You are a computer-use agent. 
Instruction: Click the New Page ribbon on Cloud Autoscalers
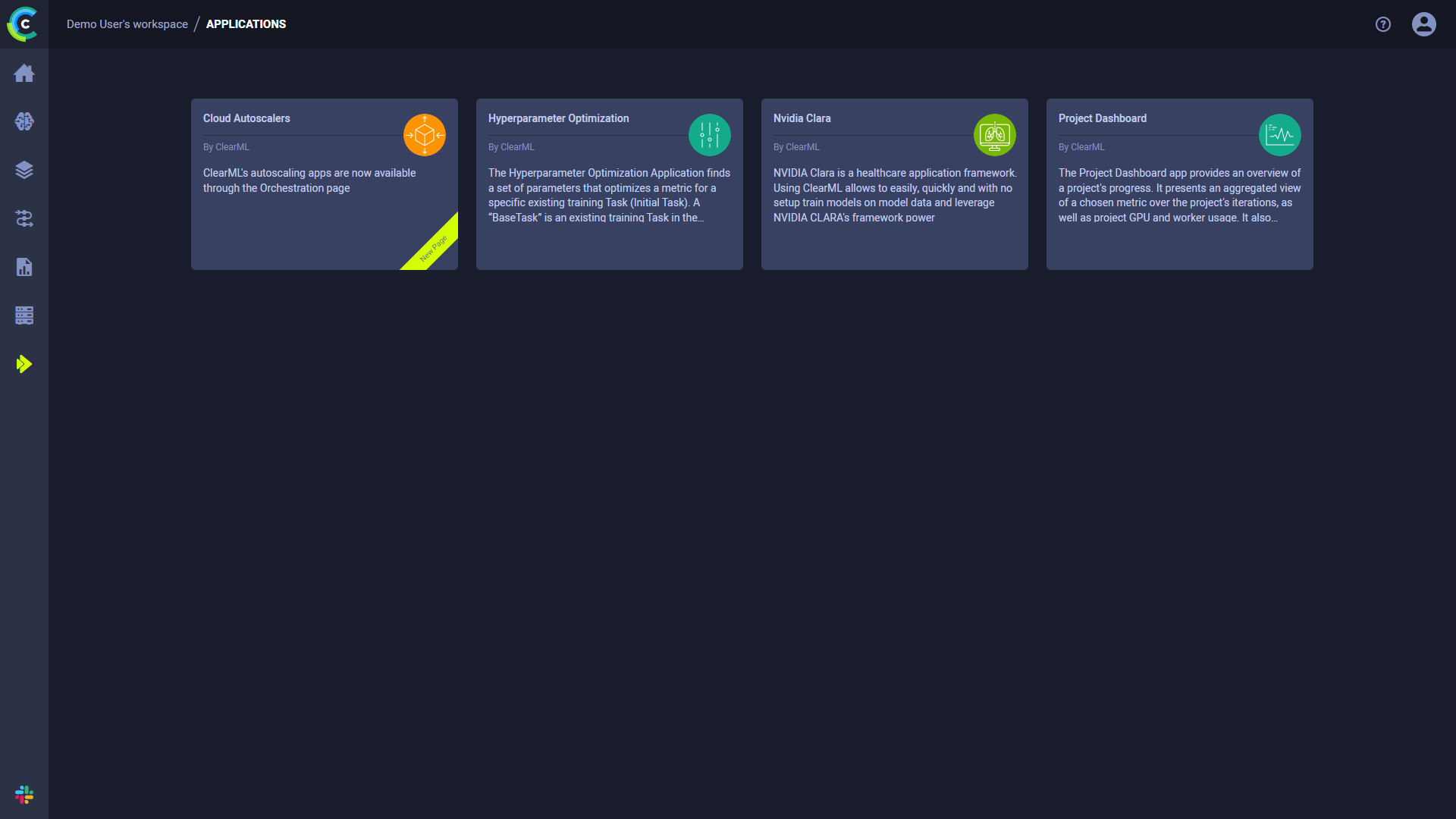coord(434,247)
